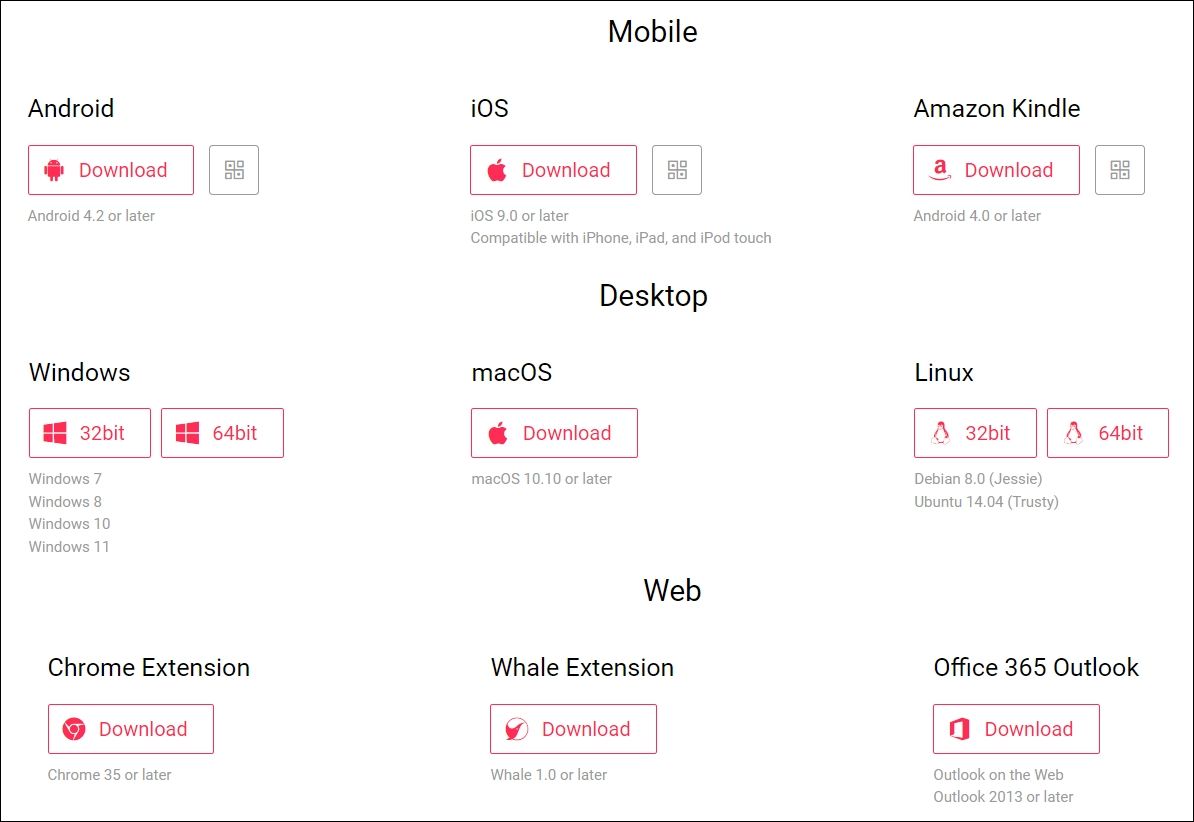Click the Outlook icon on Office 365 Download

point(957,728)
